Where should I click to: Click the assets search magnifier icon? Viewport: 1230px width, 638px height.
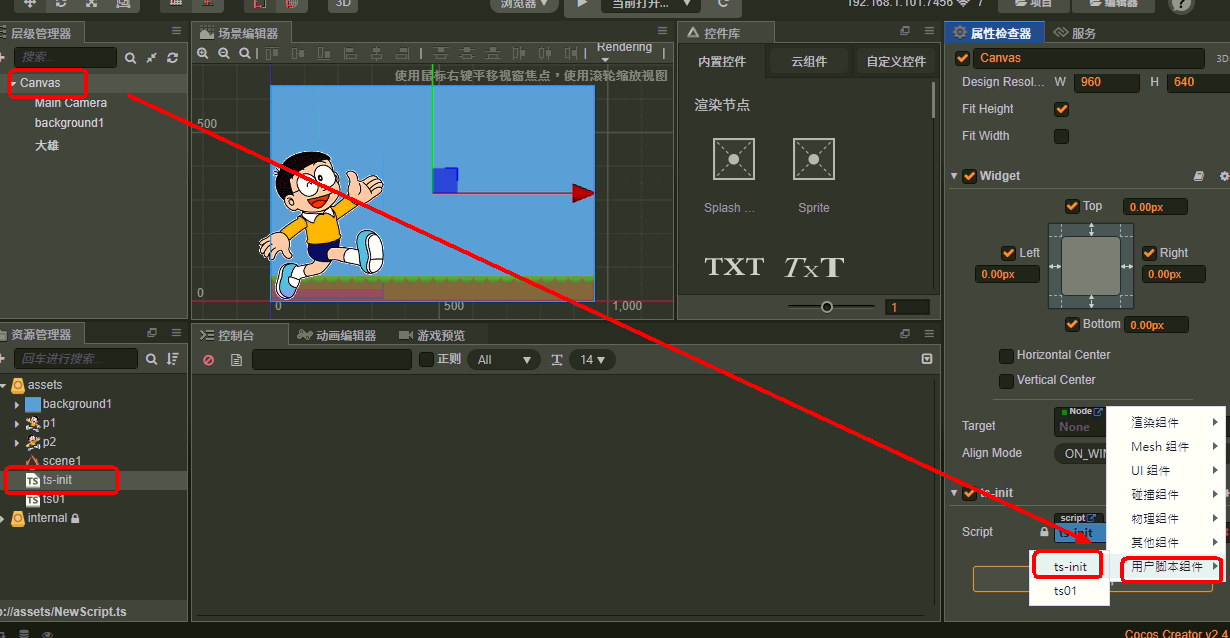click(x=152, y=359)
